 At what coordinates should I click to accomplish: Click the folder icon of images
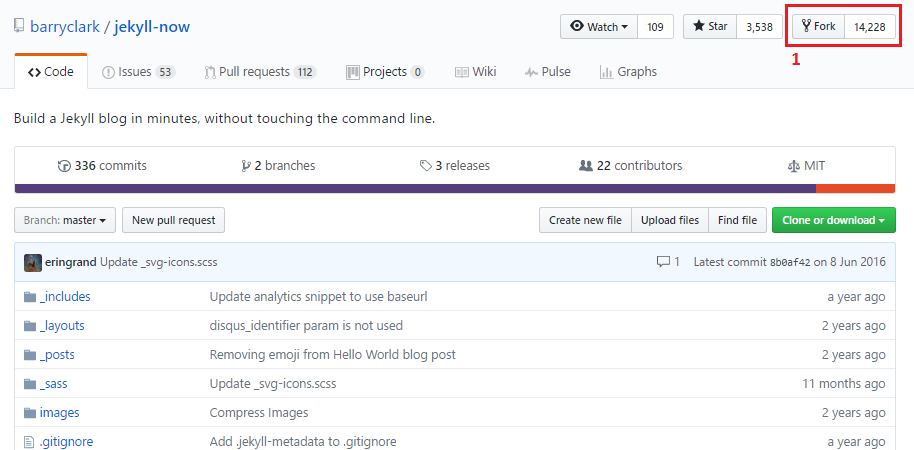pos(30,414)
